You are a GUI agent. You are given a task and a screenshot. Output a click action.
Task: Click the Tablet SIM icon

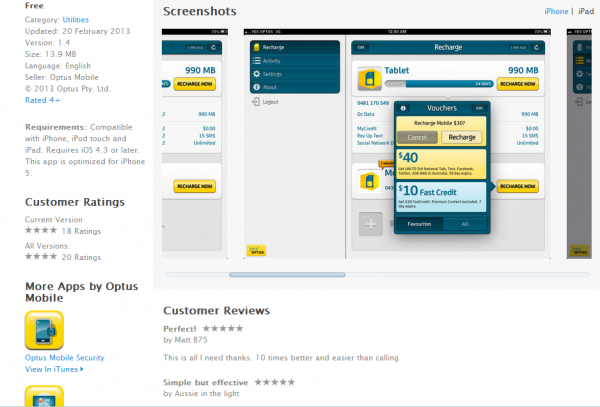(x=369, y=78)
